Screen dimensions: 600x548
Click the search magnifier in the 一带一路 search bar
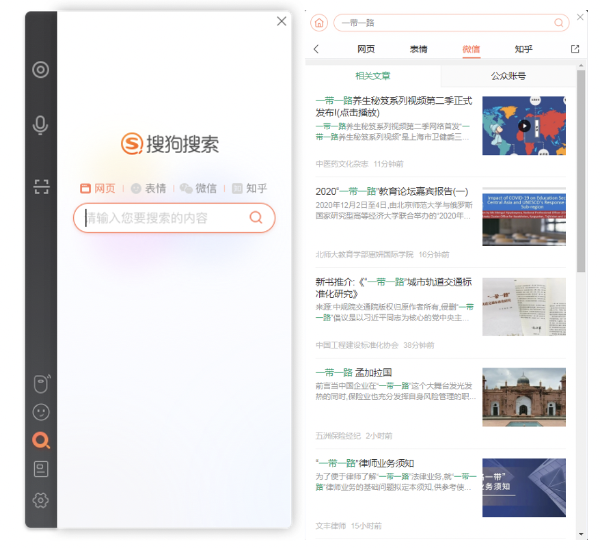pos(559,23)
